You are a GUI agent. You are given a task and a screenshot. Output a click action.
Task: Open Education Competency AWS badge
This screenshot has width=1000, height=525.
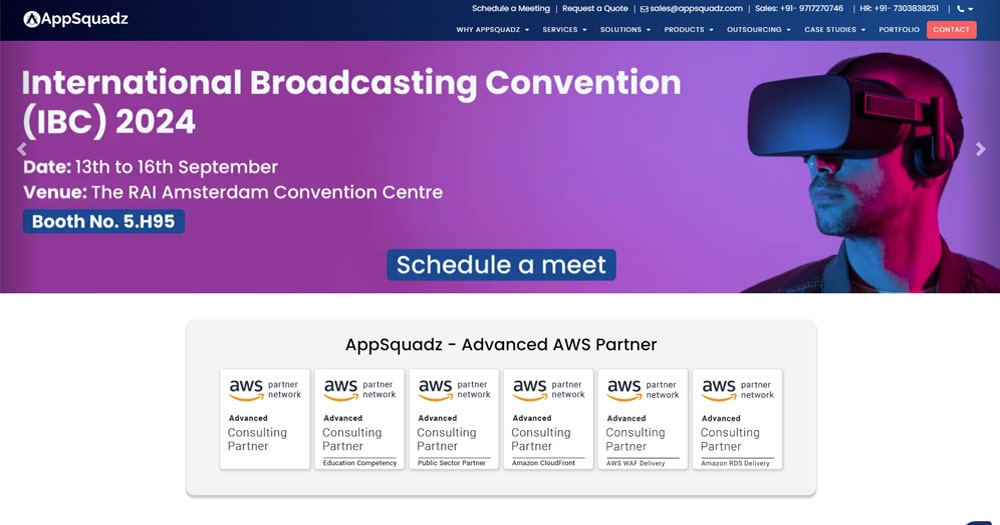pyautogui.click(x=360, y=419)
